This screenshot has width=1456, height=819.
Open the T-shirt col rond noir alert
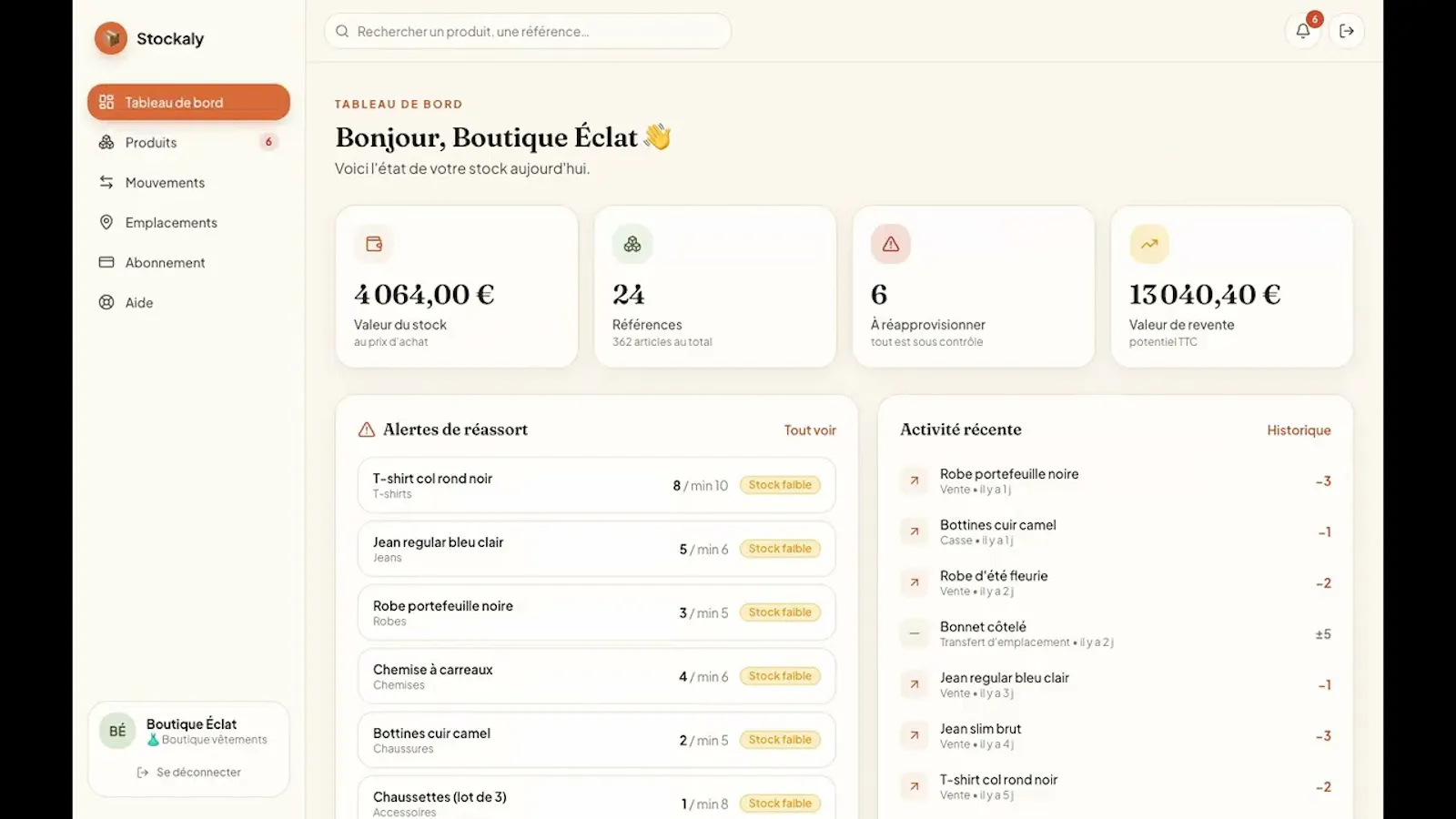[597, 485]
